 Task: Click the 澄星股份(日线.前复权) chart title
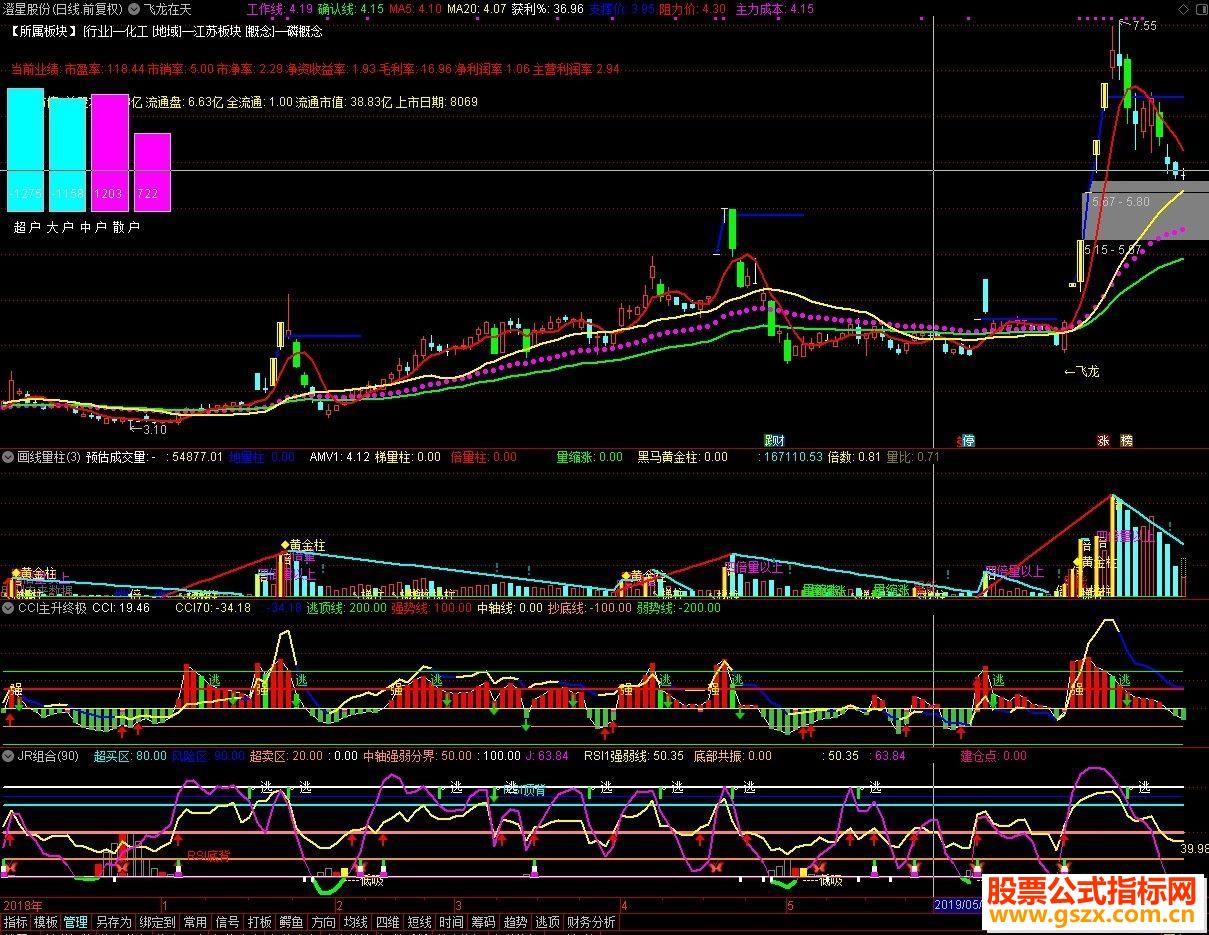pos(63,9)
